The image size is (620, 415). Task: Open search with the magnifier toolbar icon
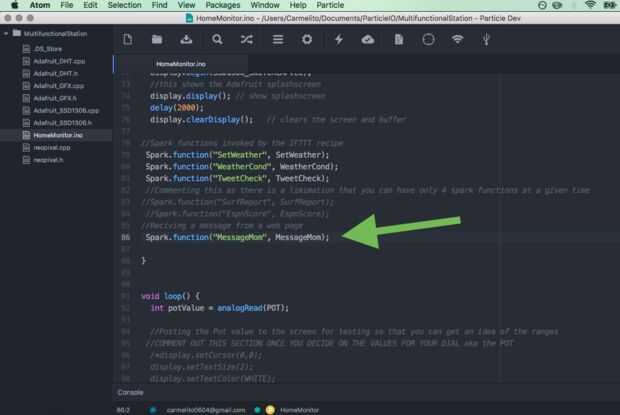click(x=217, y=39)
